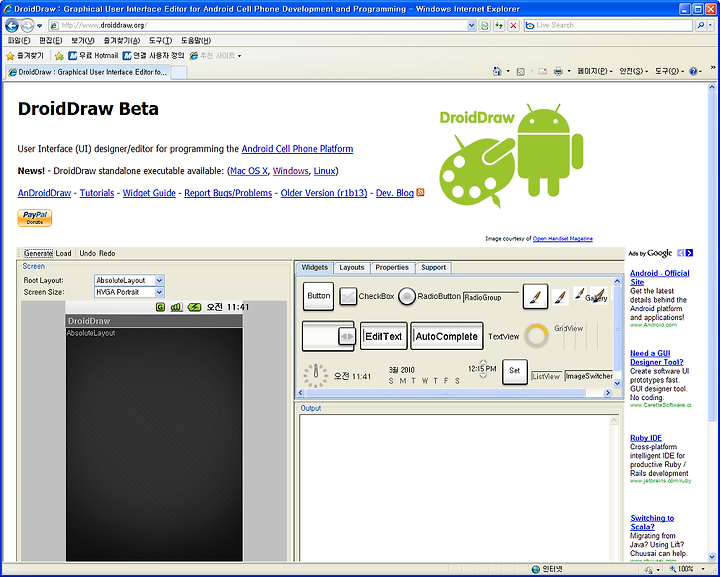This screenshot has height=577, width=720.
Task: Click the Redo button
Action: (x=107, y=253)
